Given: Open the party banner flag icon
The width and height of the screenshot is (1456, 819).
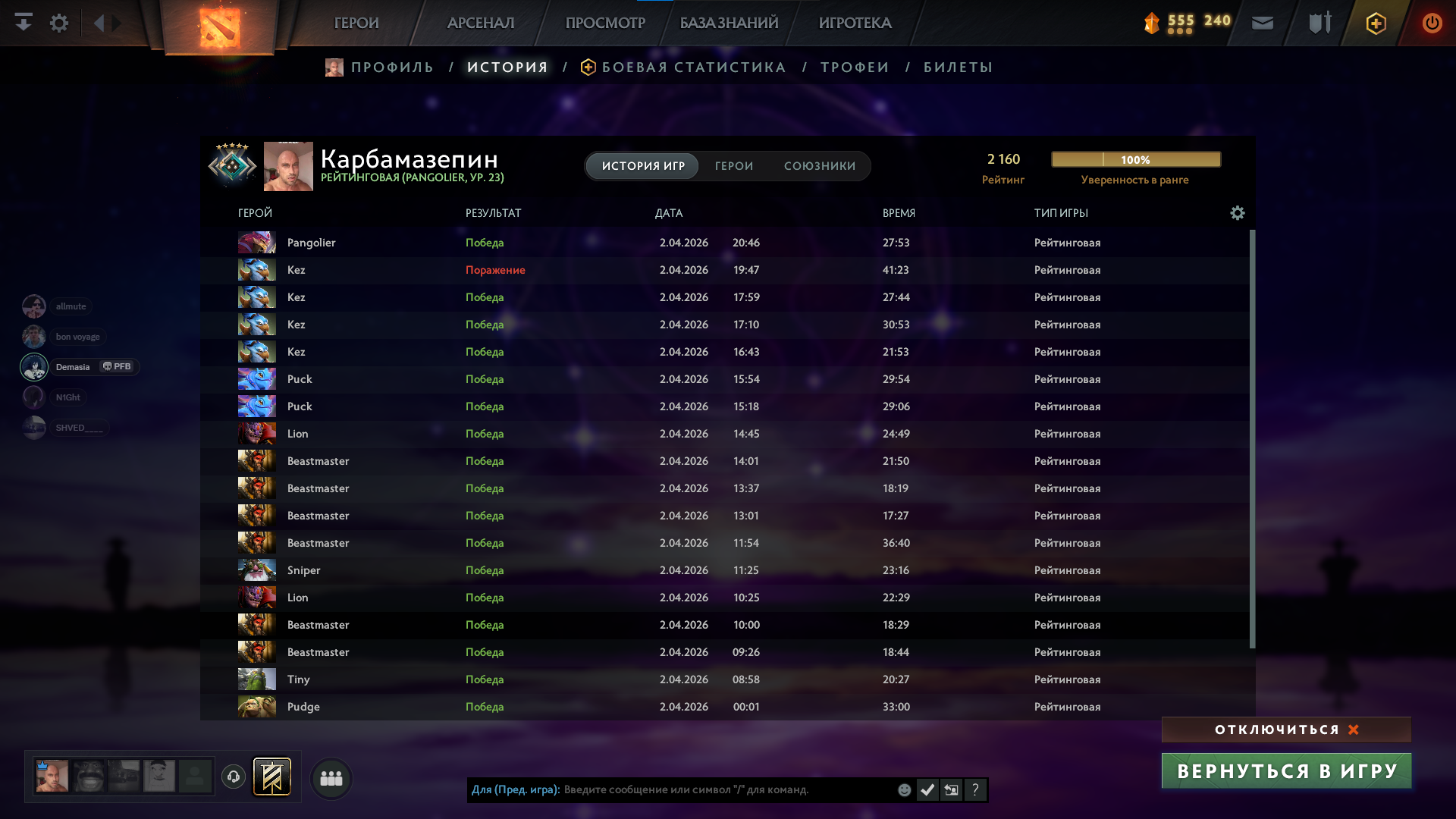Looking at the screenshot, I should [x=272, y=777].
